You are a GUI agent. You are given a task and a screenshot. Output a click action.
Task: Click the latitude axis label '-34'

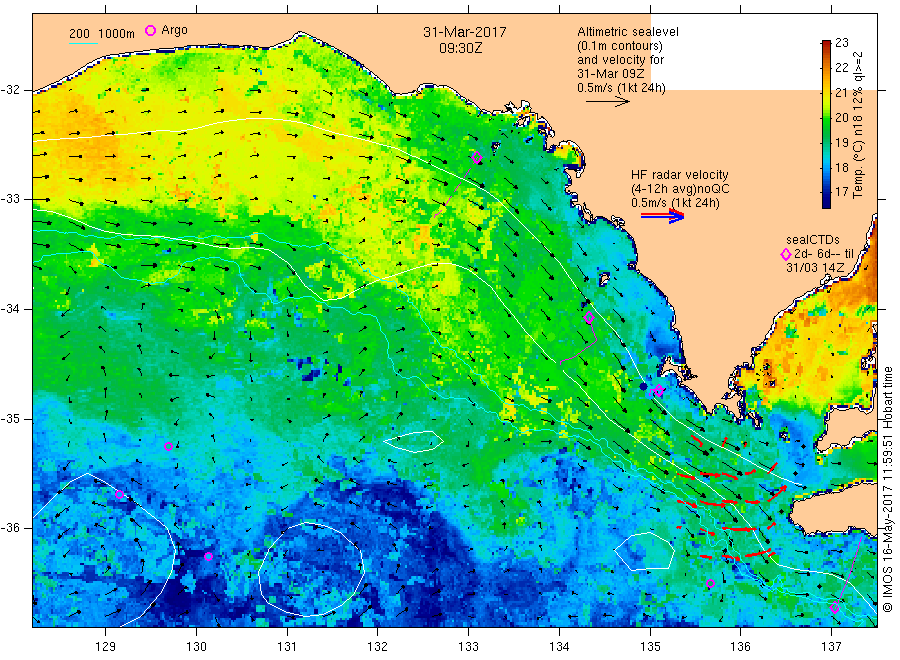(10, 309)
